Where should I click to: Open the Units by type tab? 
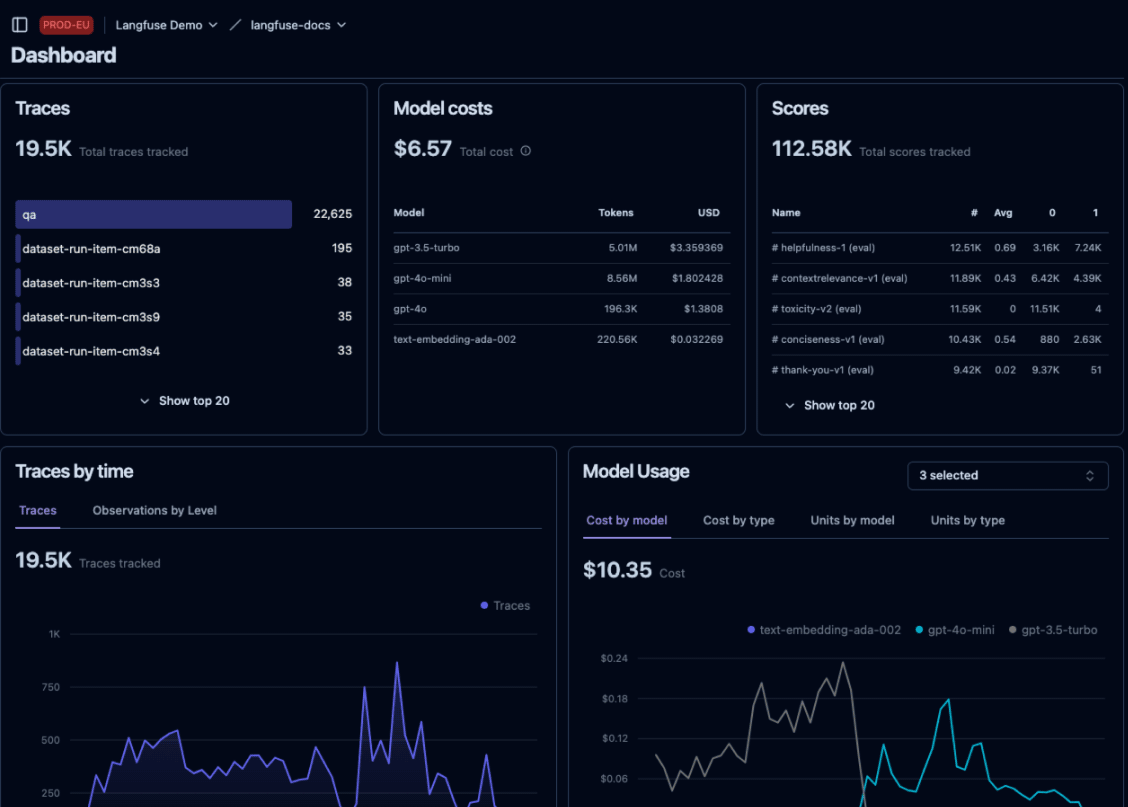(967, 521)
